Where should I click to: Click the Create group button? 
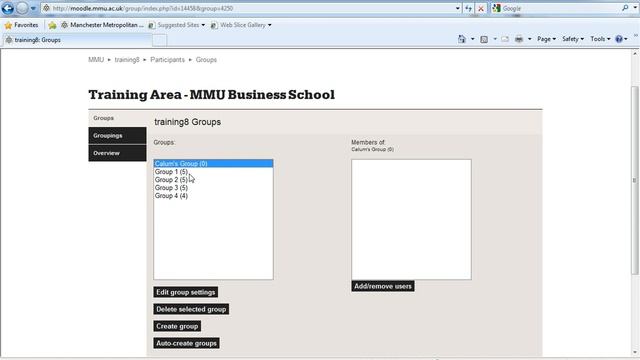[x=177, y=326]
